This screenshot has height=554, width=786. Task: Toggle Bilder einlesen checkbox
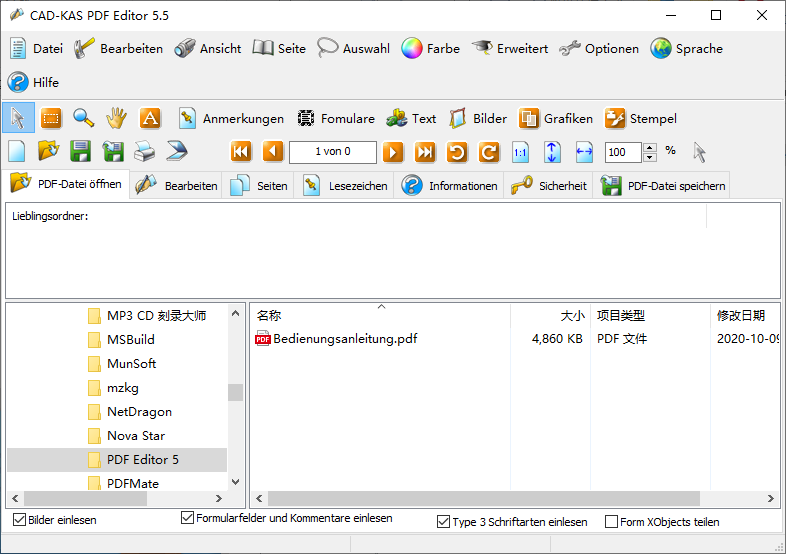20,520
